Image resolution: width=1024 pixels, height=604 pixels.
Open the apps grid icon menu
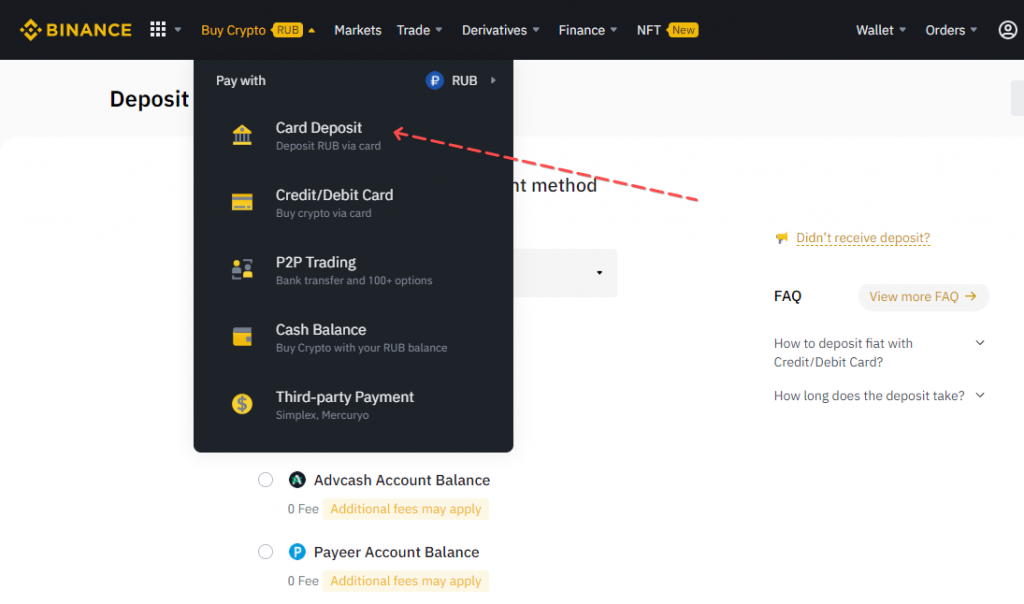pos(158,30)
